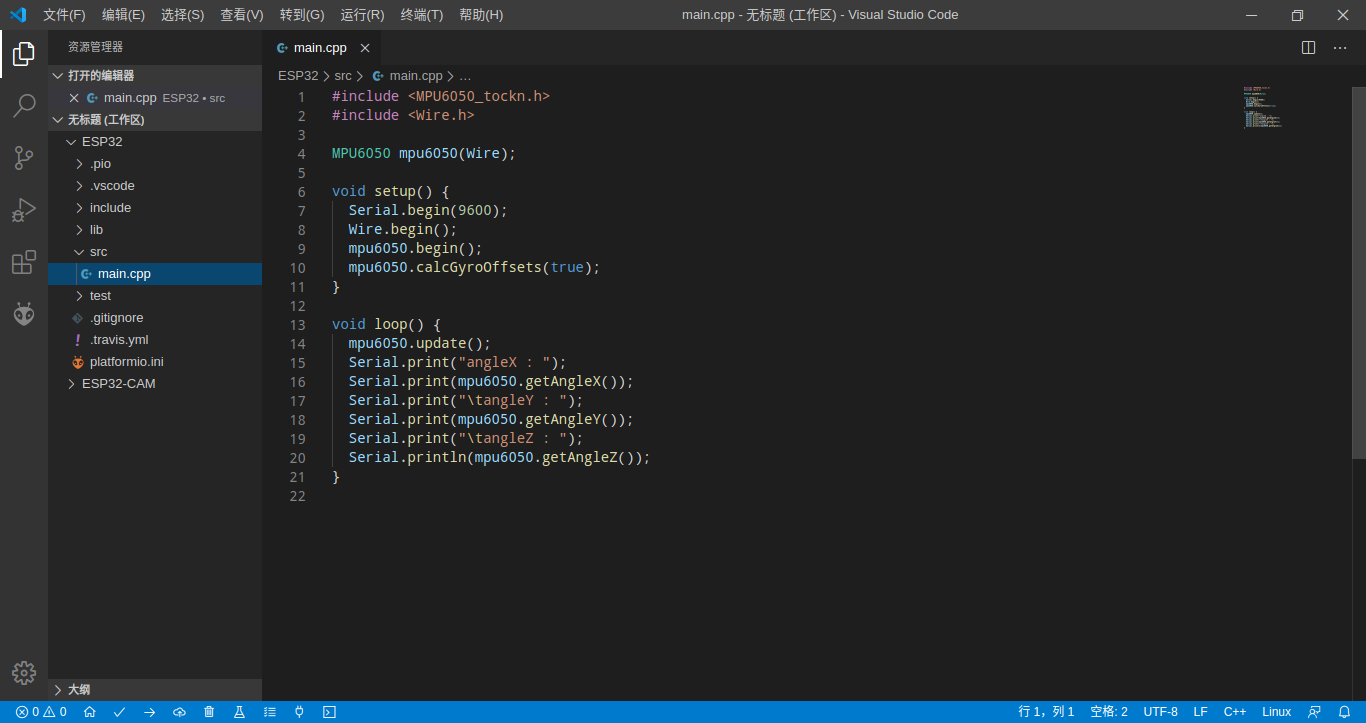Click the breadcrumb ellipsis symbol segment
This screenshot has height=723, width=1366.
(465, 76)
